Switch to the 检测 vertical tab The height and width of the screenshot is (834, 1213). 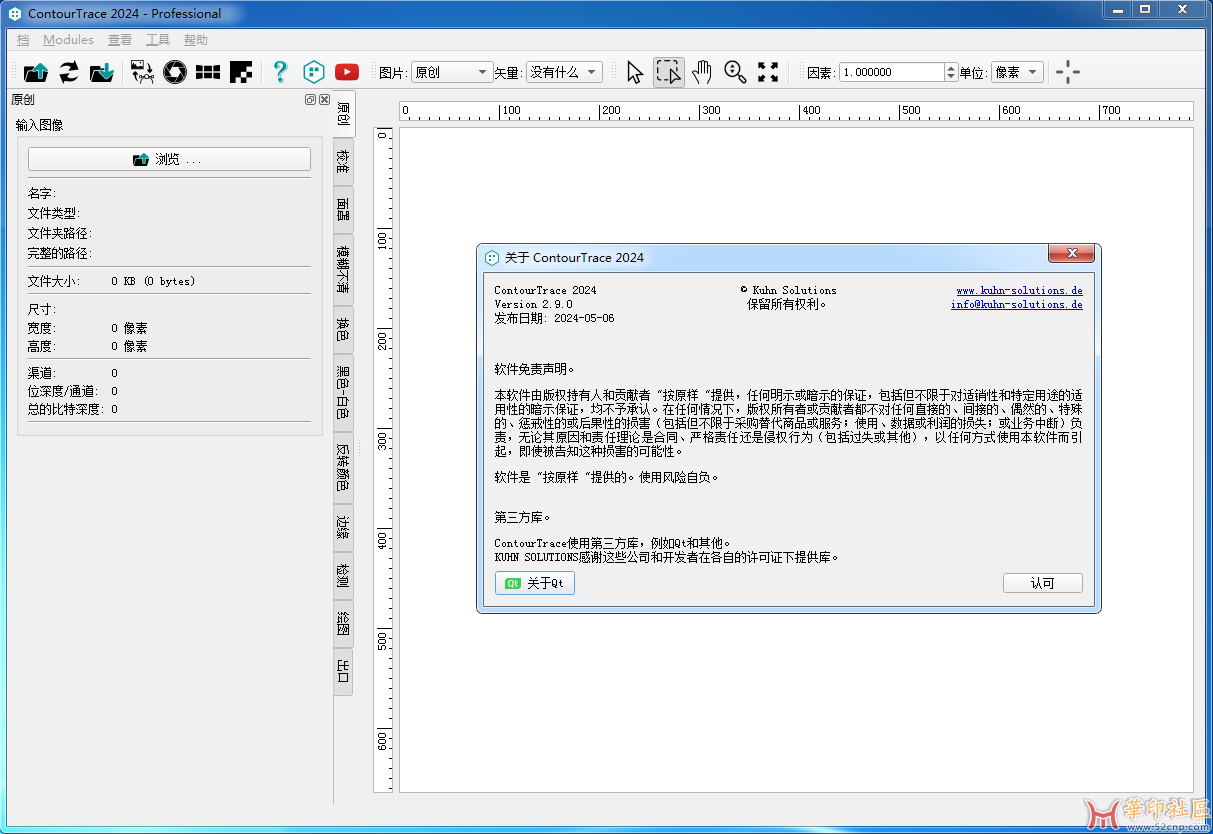[343, 575]
